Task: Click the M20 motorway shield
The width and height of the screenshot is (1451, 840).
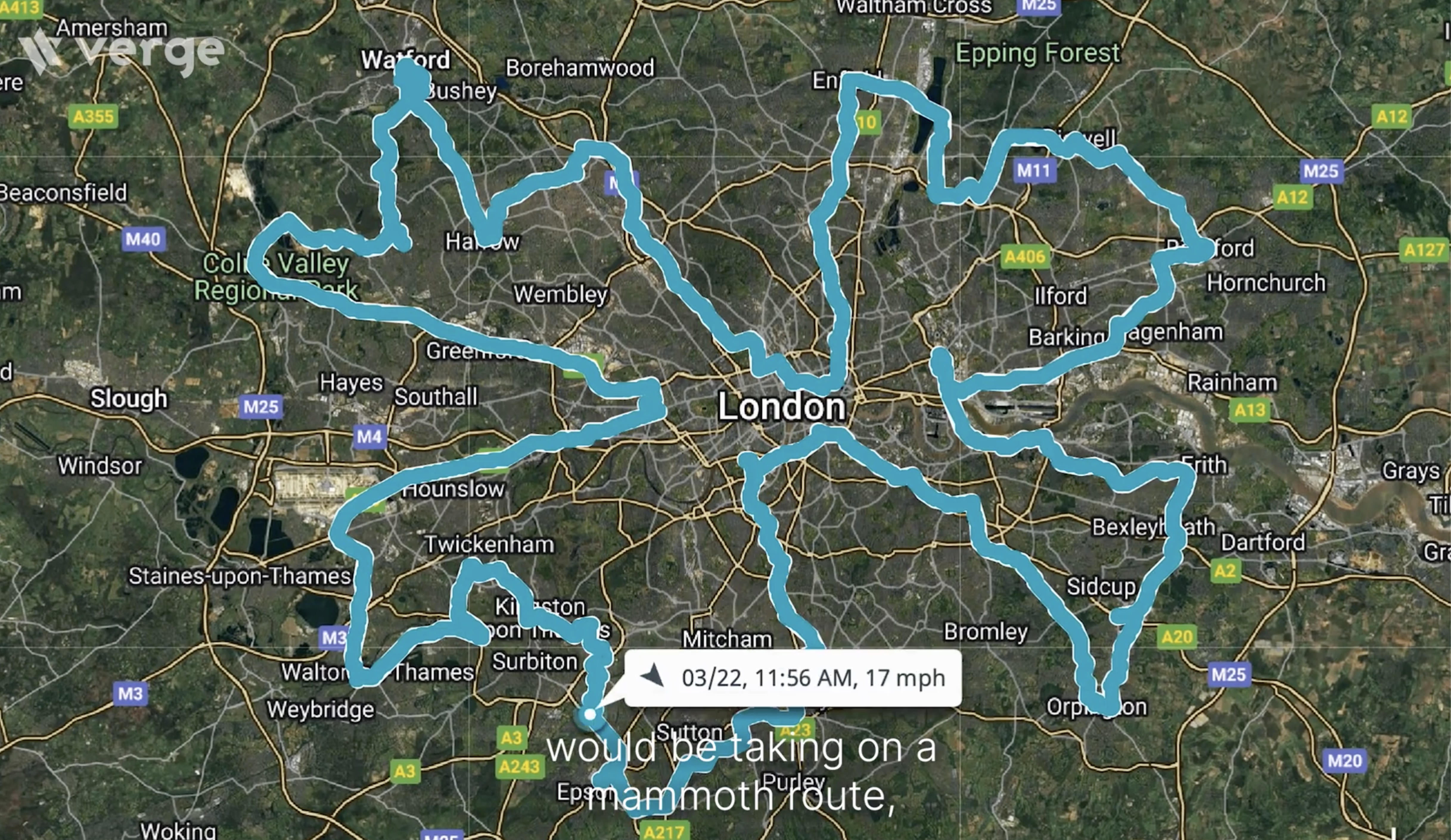Action: 1344,760
